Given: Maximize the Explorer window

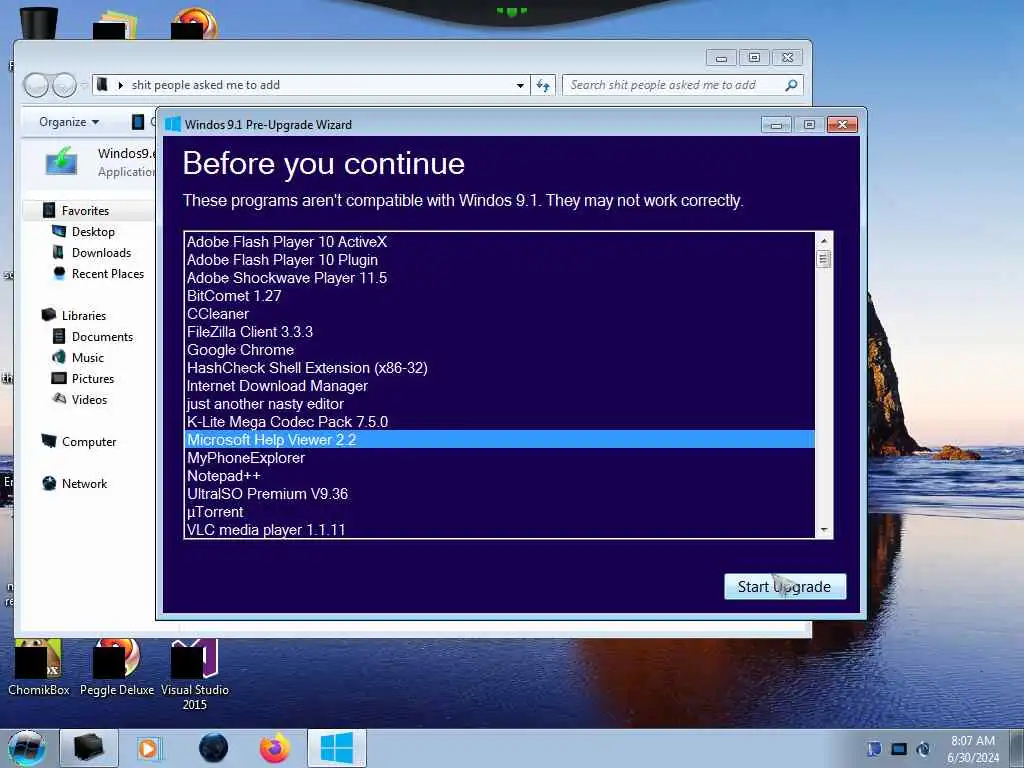Looking at the screenshot, I should (754, 58).
